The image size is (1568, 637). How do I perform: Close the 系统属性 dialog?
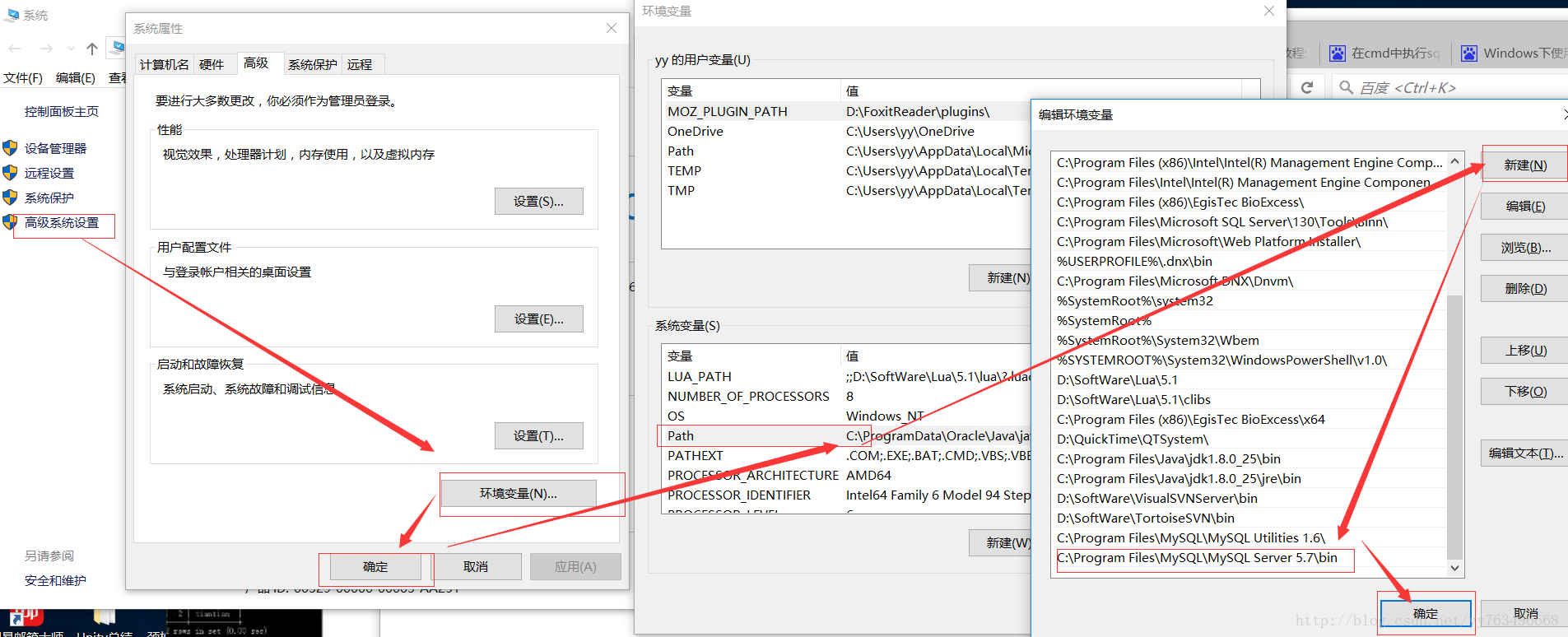[612, 28]
